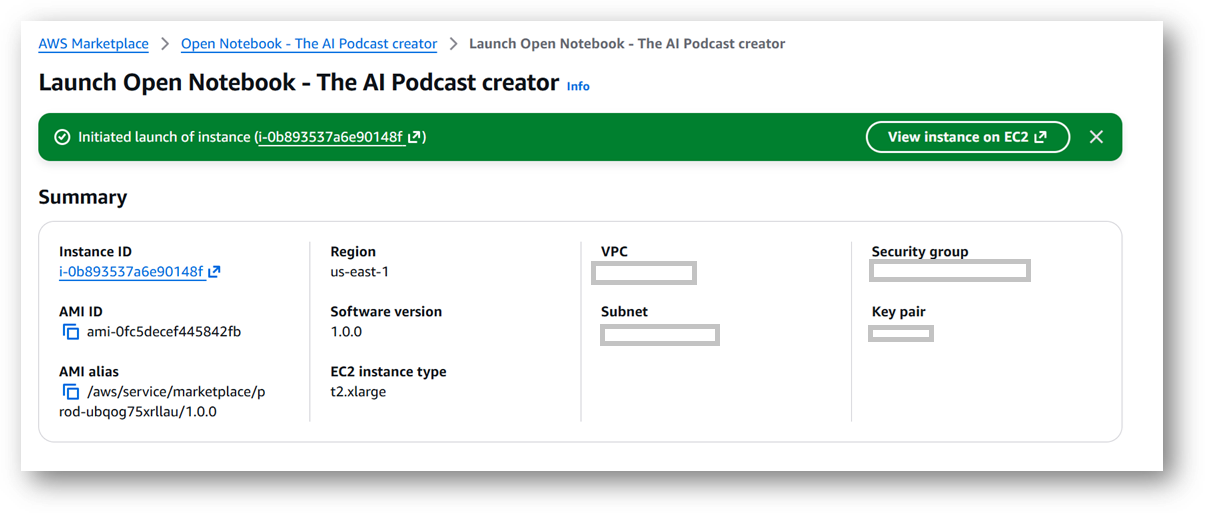Image resolution: width=1205 pixels, height=513 pixels.
Task: Click the View instance on EC2 button
Action: (x=967, y=137)
